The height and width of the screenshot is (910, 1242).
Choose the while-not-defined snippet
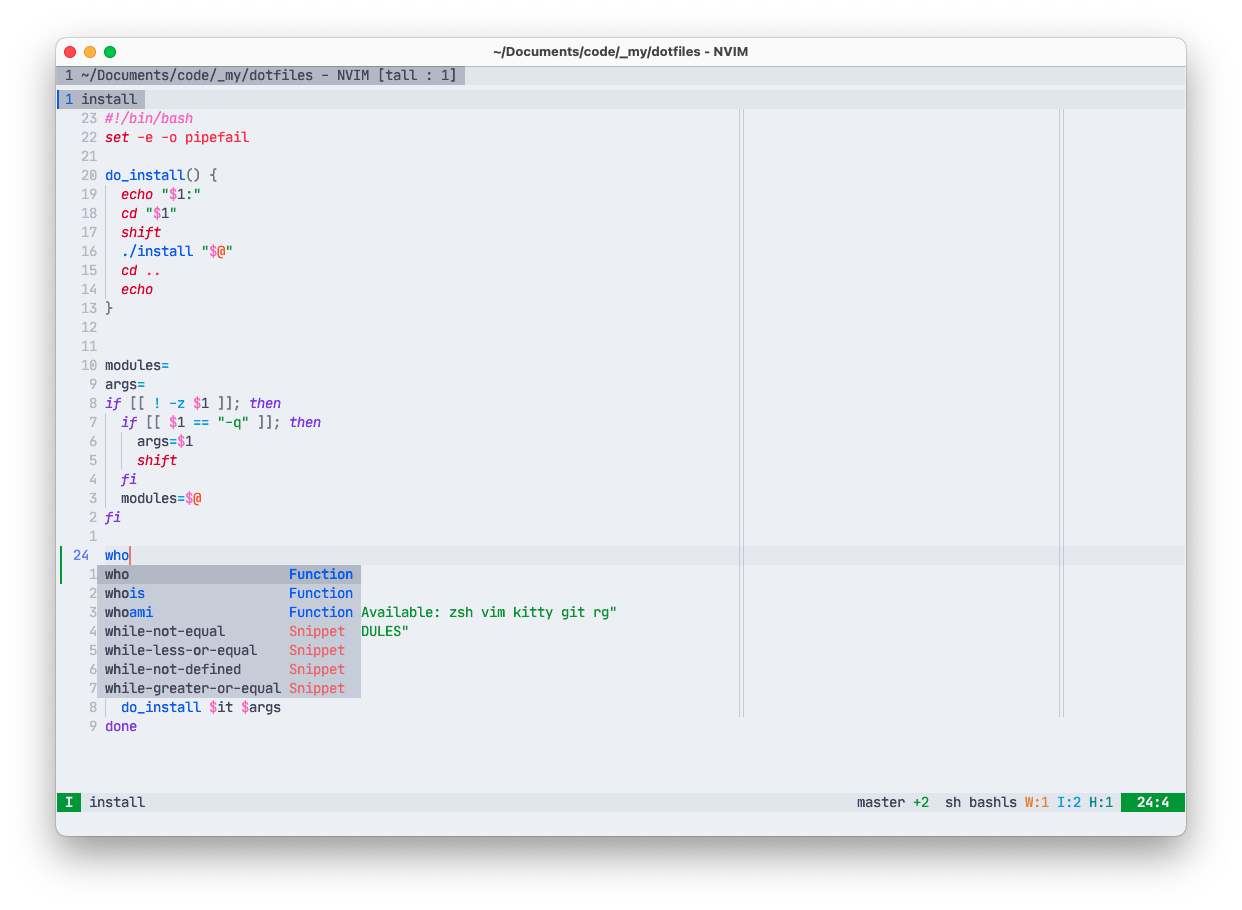pos(229,669)
